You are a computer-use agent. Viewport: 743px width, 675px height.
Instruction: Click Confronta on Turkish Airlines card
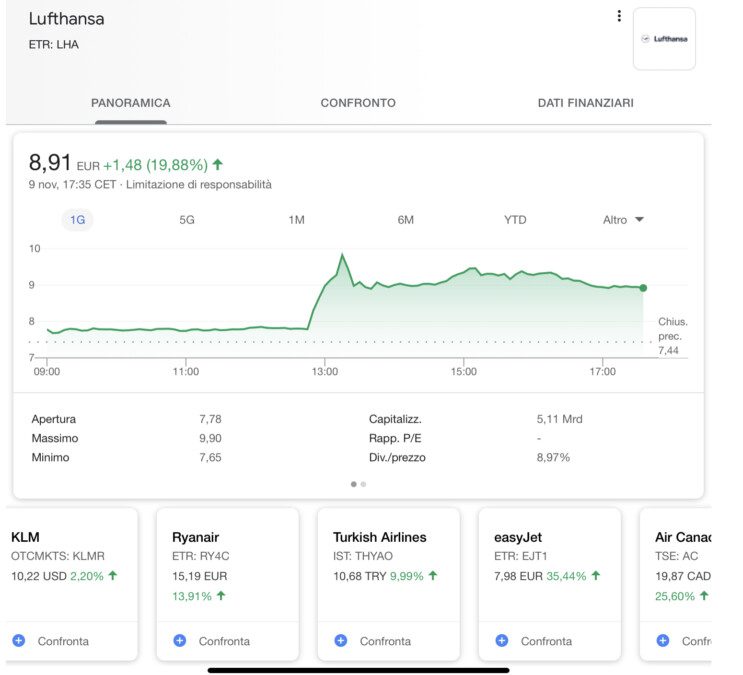coord(385,641)
